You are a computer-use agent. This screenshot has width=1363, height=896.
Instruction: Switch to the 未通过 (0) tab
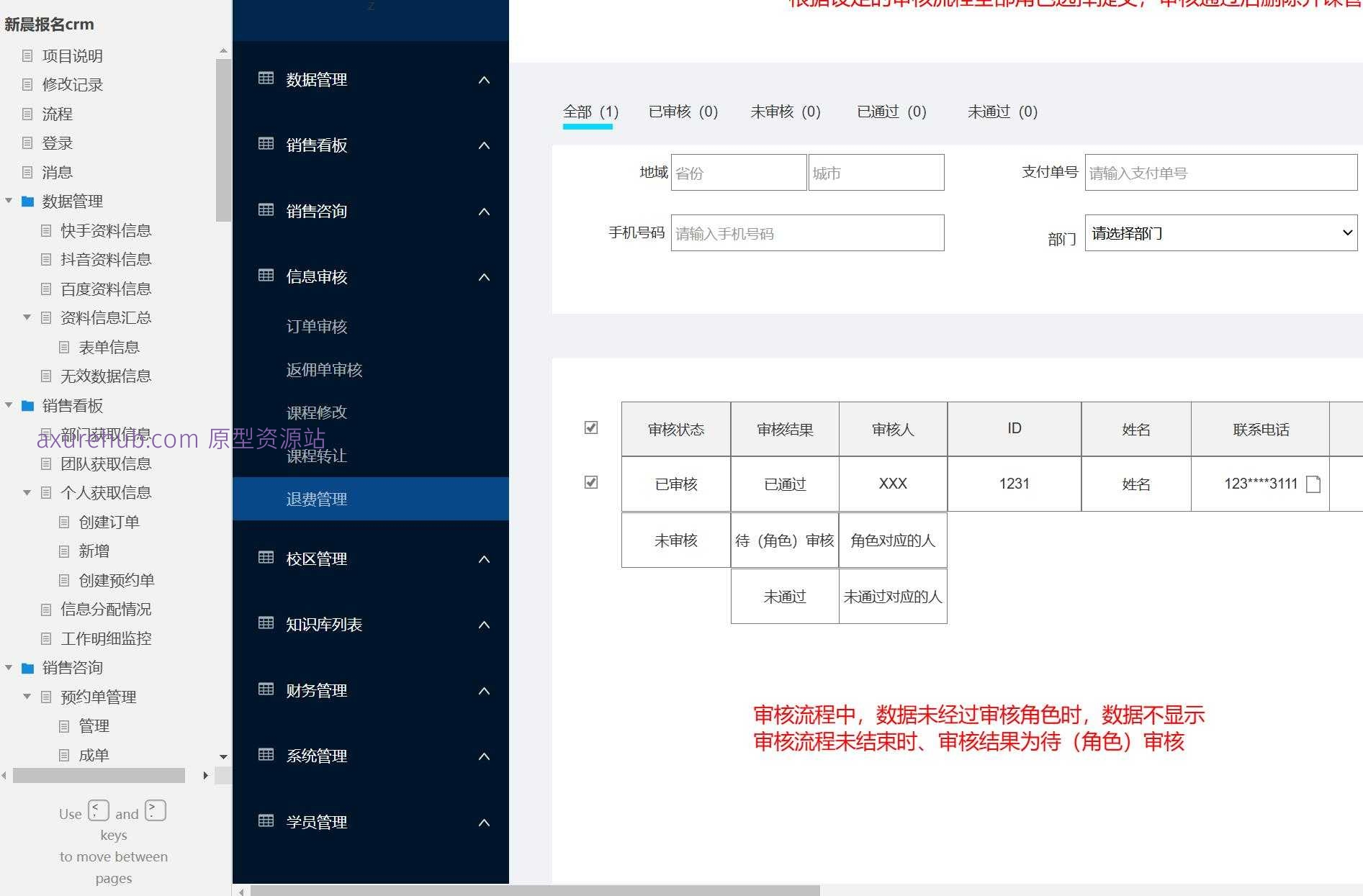click(1002, 112)
